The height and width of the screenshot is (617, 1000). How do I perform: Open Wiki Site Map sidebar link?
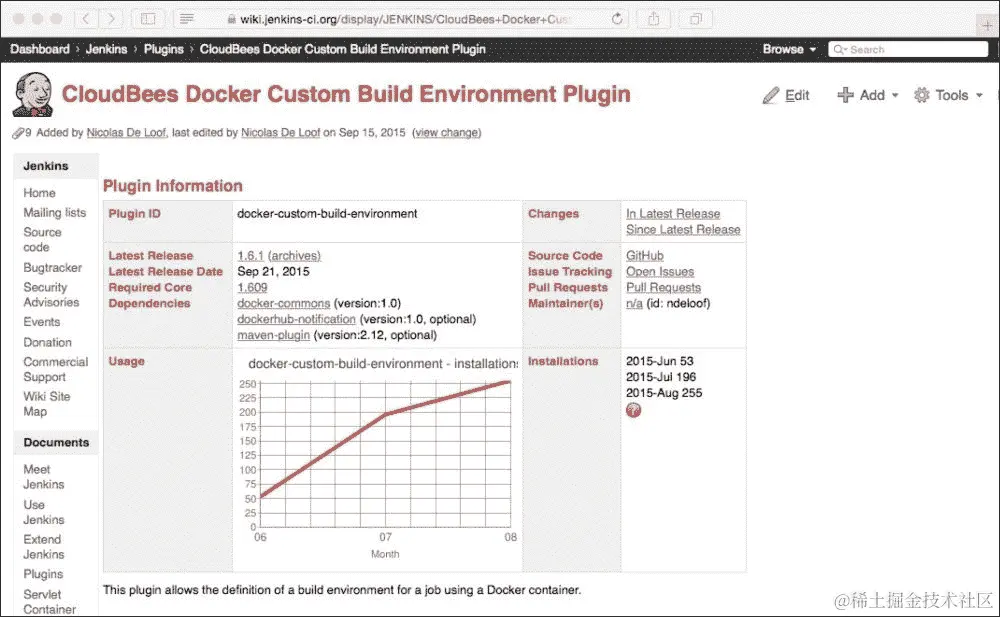(x=47, y=404)
